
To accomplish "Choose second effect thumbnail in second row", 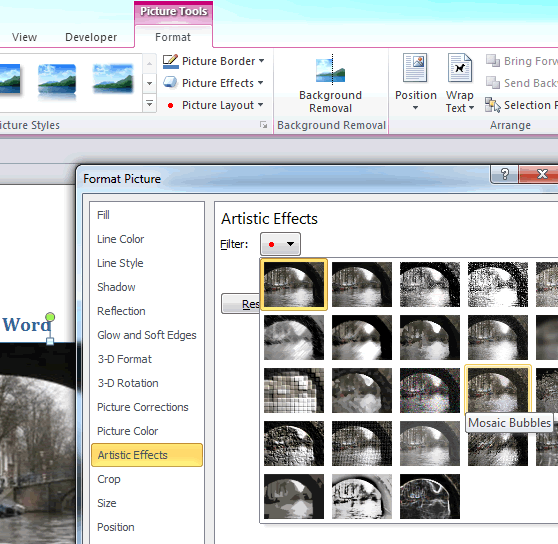I will pyautogui.click(x=362, y=338).
